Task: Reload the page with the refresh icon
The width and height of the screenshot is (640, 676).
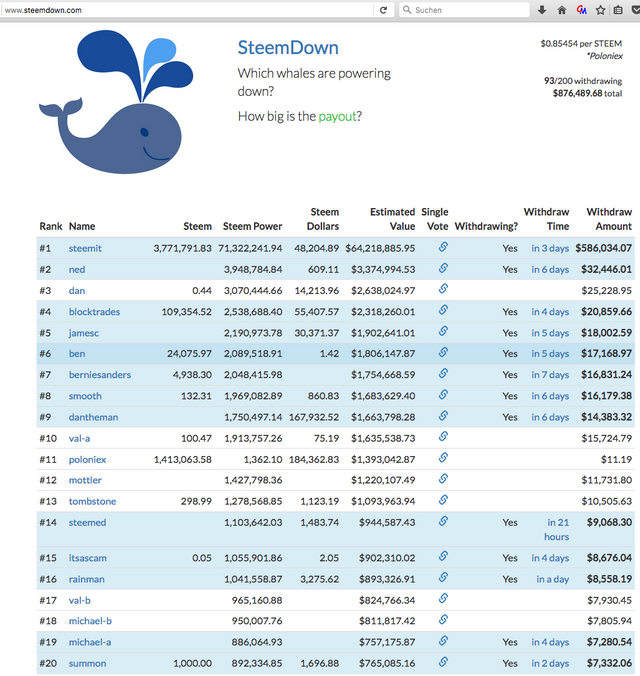Action: (383, 10)
